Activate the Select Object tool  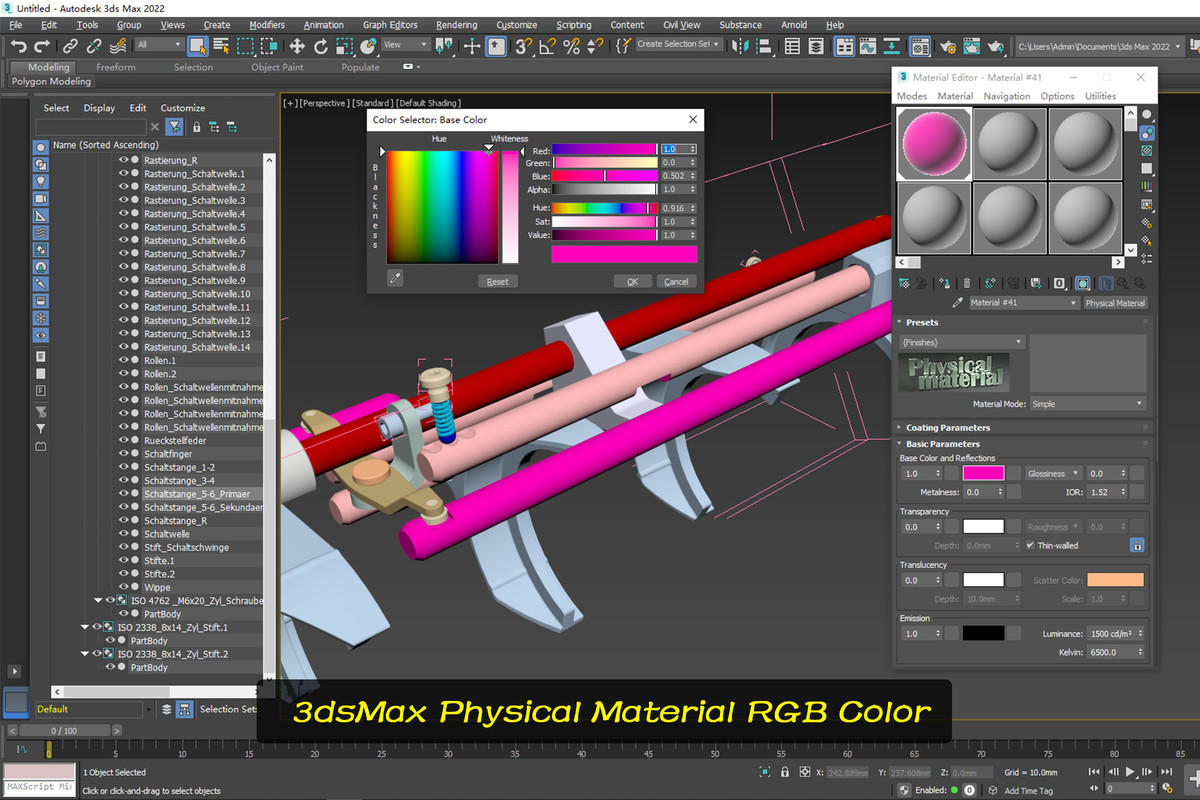pyautogui.click(x=197, y=45)
